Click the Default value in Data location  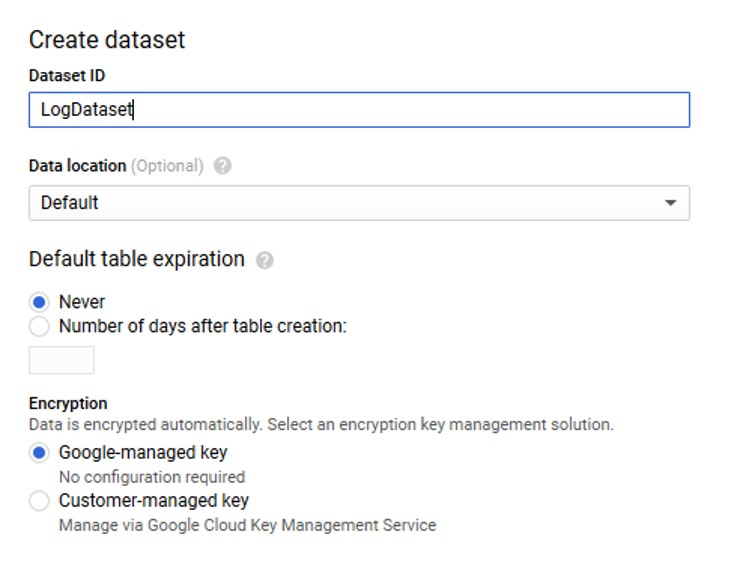pyautogui.click(x=70, y=203)
